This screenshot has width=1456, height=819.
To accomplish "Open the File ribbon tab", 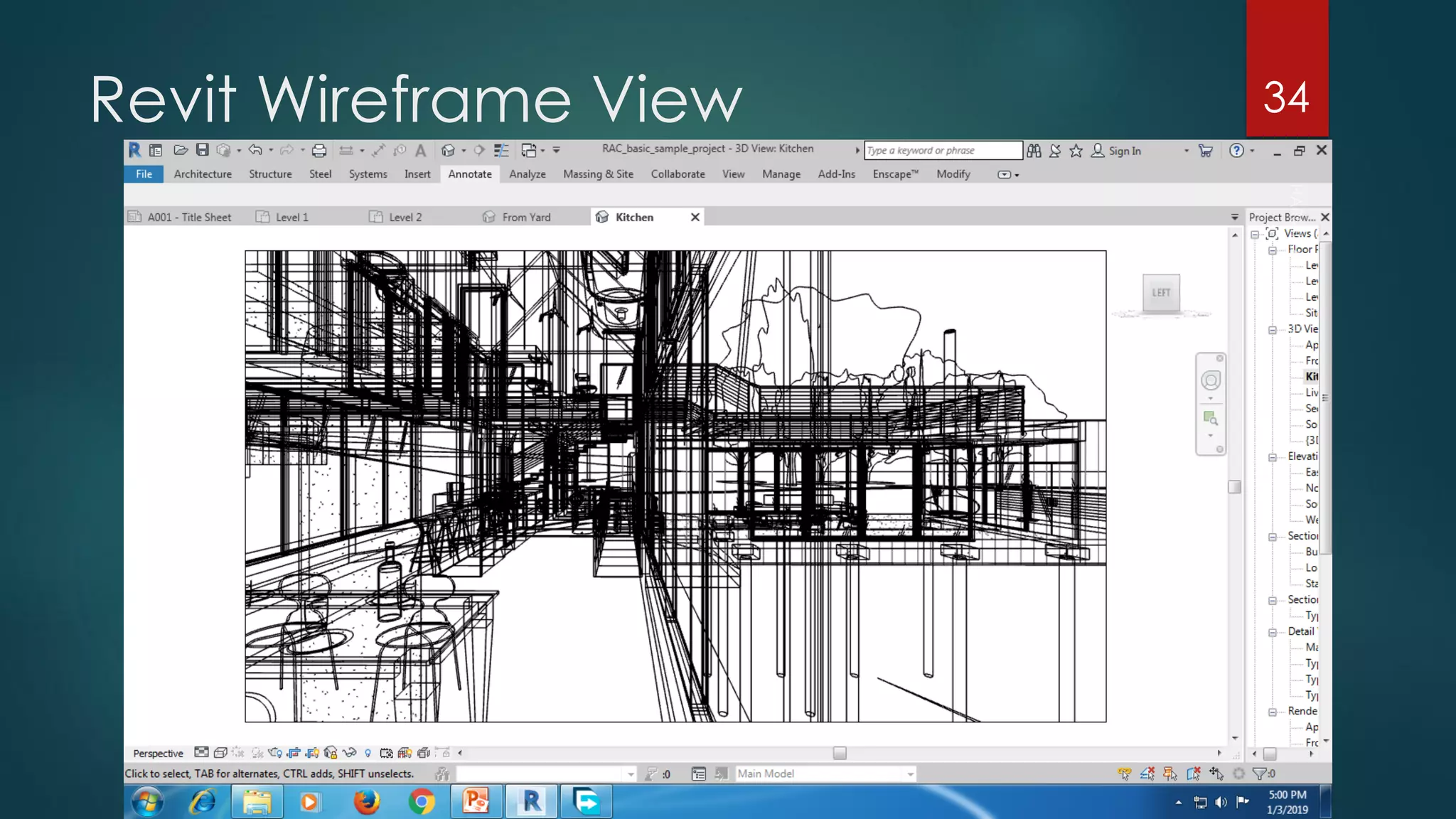I will (144, 174).
